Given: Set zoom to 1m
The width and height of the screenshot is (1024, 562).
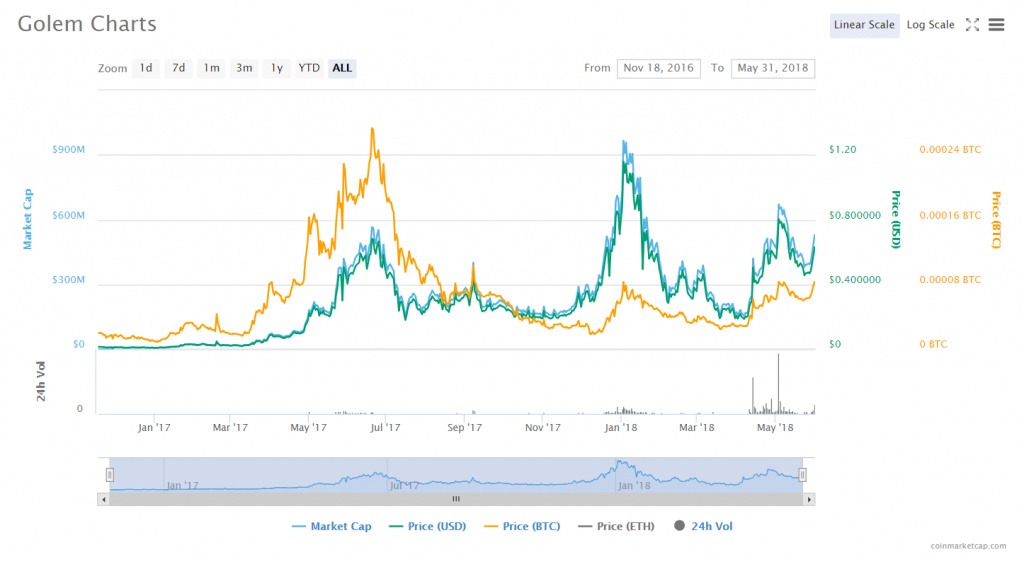Looking at the screenshot, I should pos(211,68).
